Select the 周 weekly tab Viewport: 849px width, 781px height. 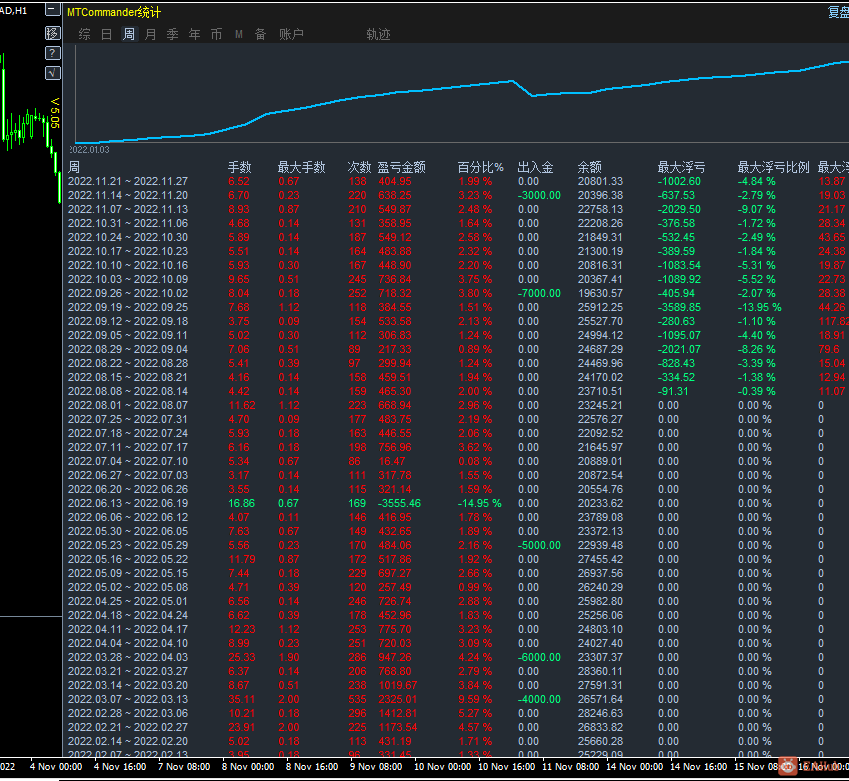129,35
